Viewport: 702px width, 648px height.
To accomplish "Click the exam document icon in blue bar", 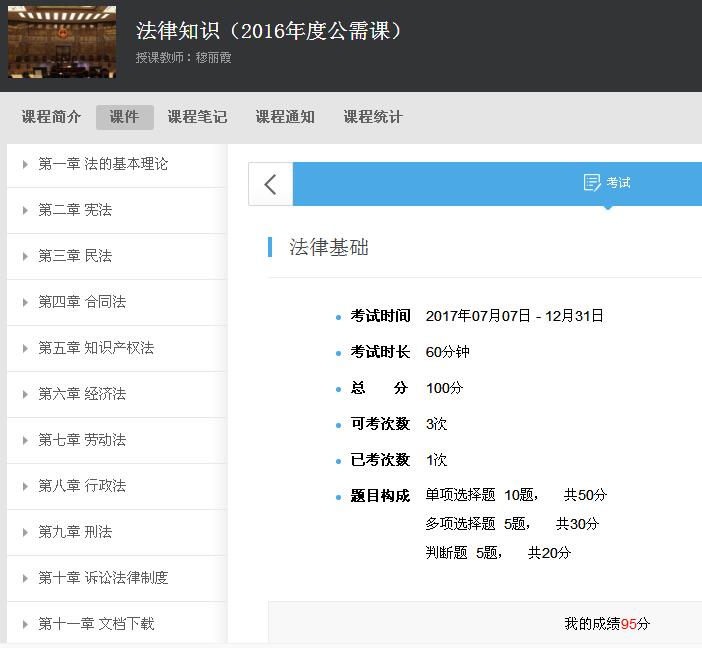I will tap(592, 183).
